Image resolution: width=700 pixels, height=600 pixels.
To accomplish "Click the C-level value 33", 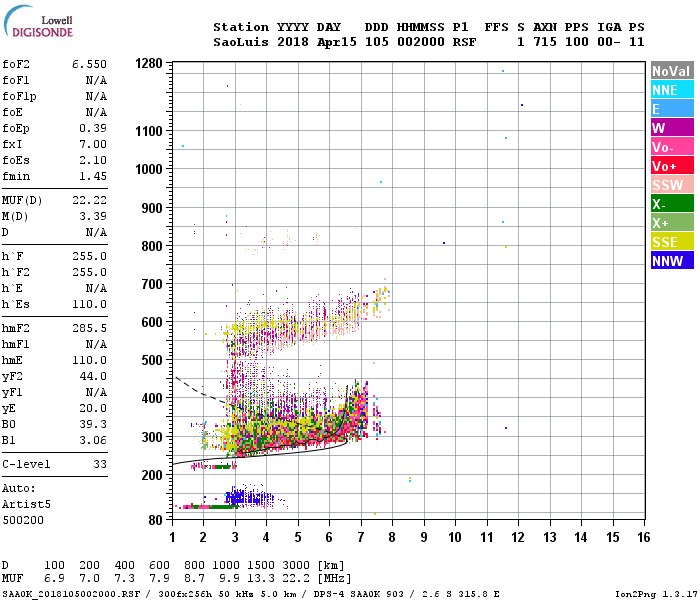I will coord(100,464).
